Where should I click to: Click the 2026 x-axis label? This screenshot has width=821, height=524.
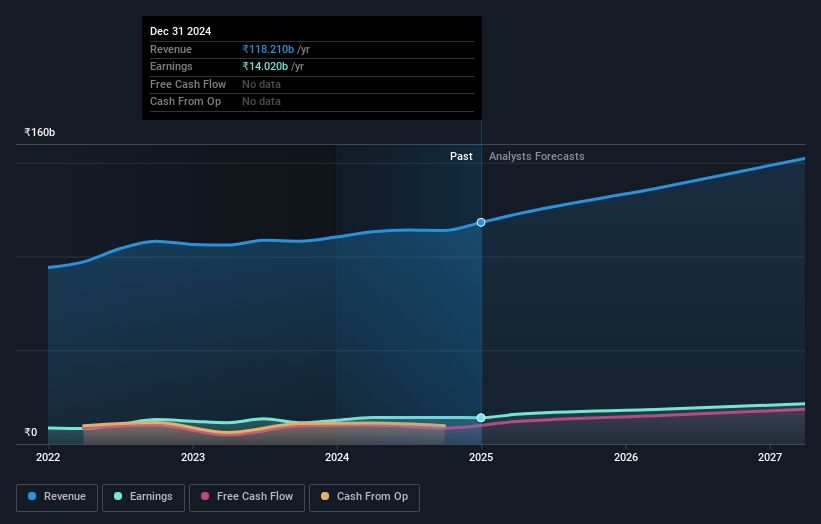click(x=626, y=458)
